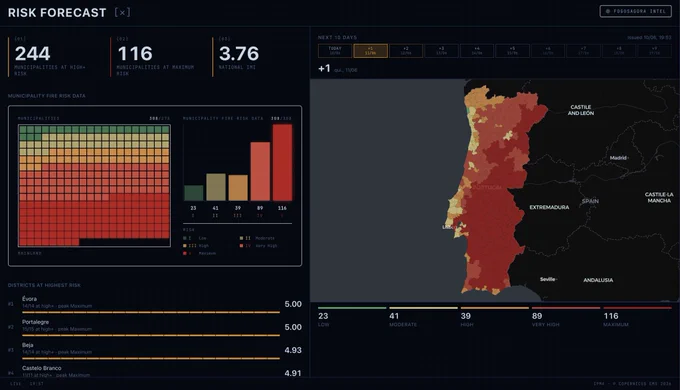Choose the +4 day forecast tab
The image size is (680, 390).
(477, 51)
